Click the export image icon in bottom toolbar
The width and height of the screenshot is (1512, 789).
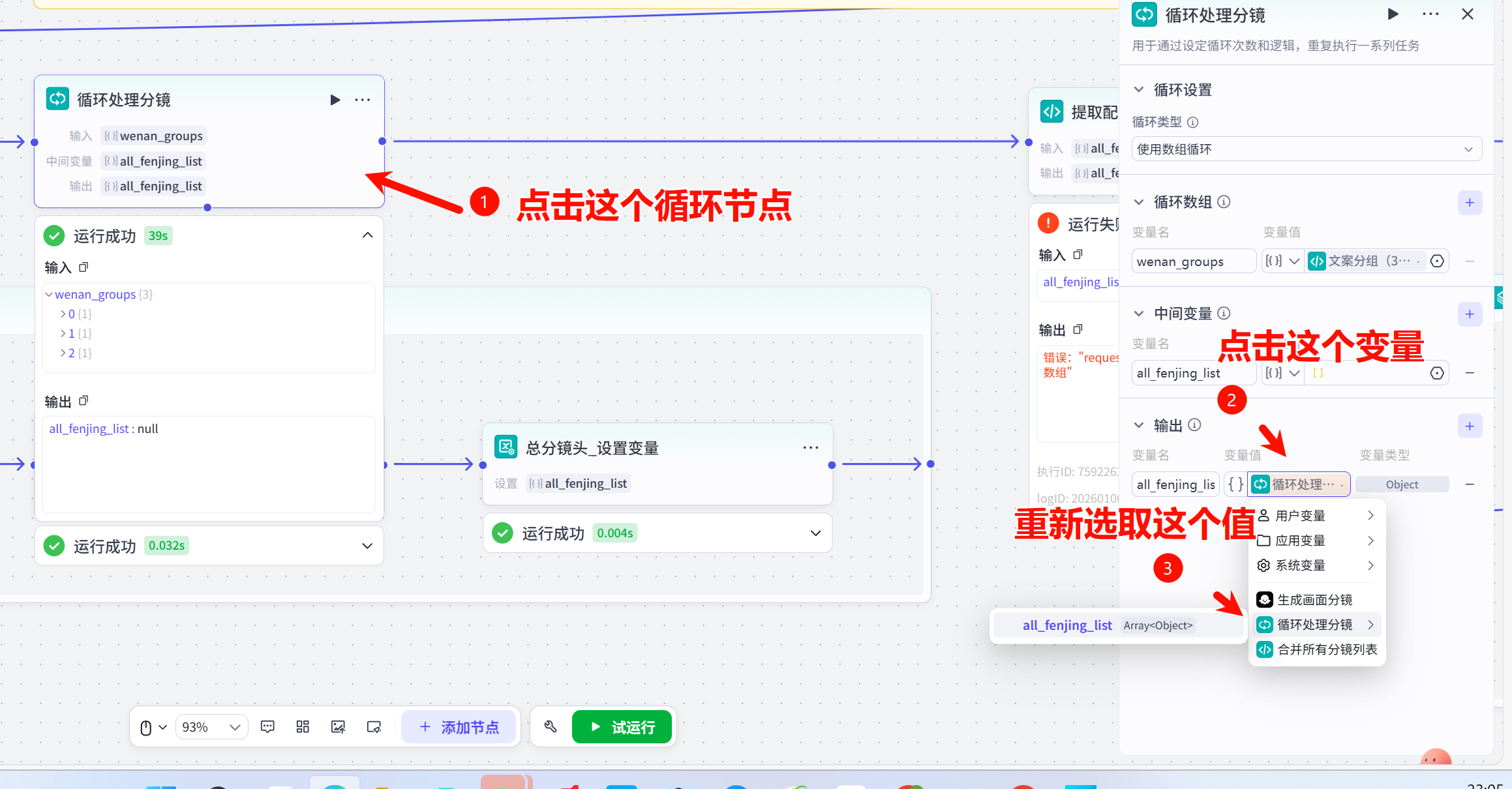click(x=339, y=726)
